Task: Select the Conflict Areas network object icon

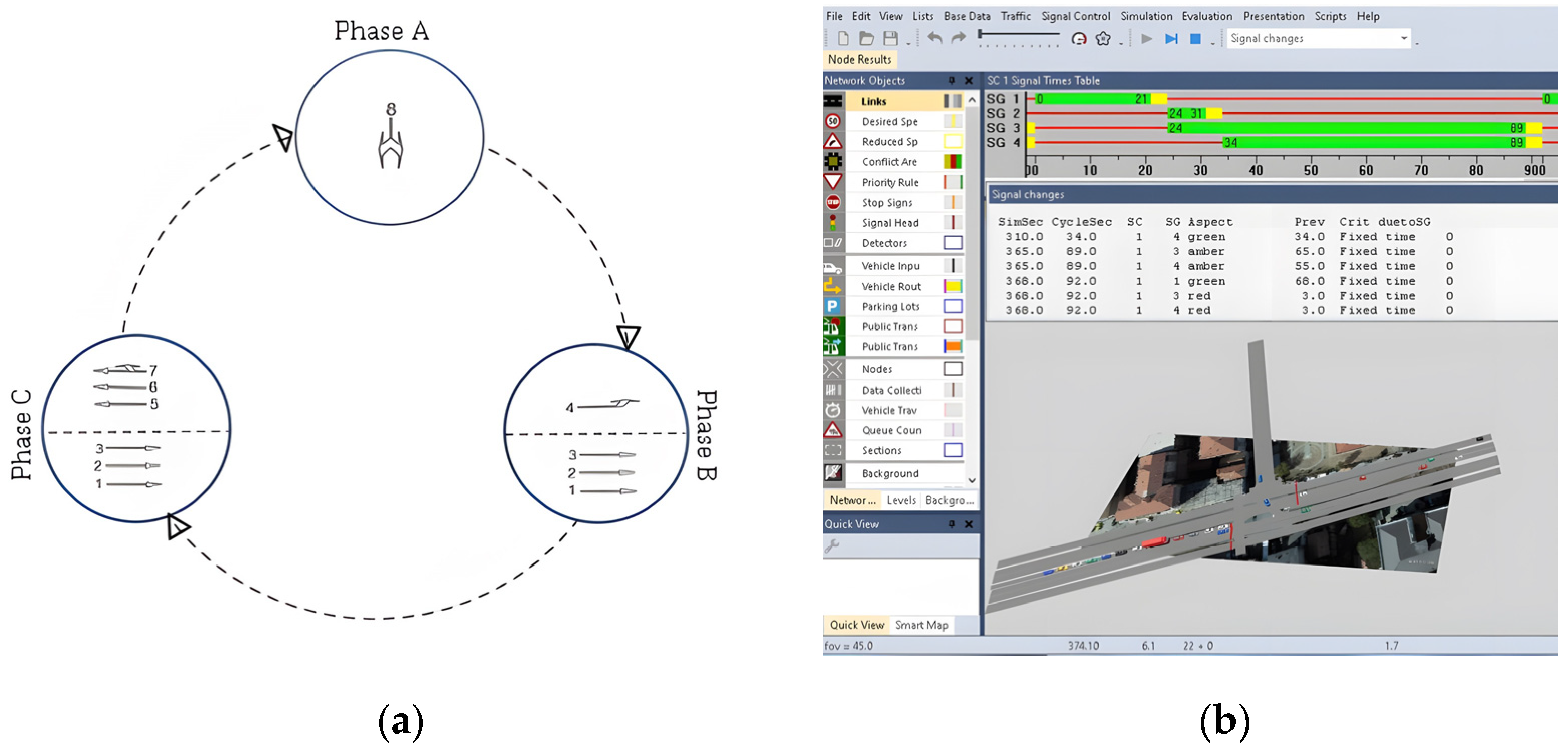Action: tap(833, 161)
